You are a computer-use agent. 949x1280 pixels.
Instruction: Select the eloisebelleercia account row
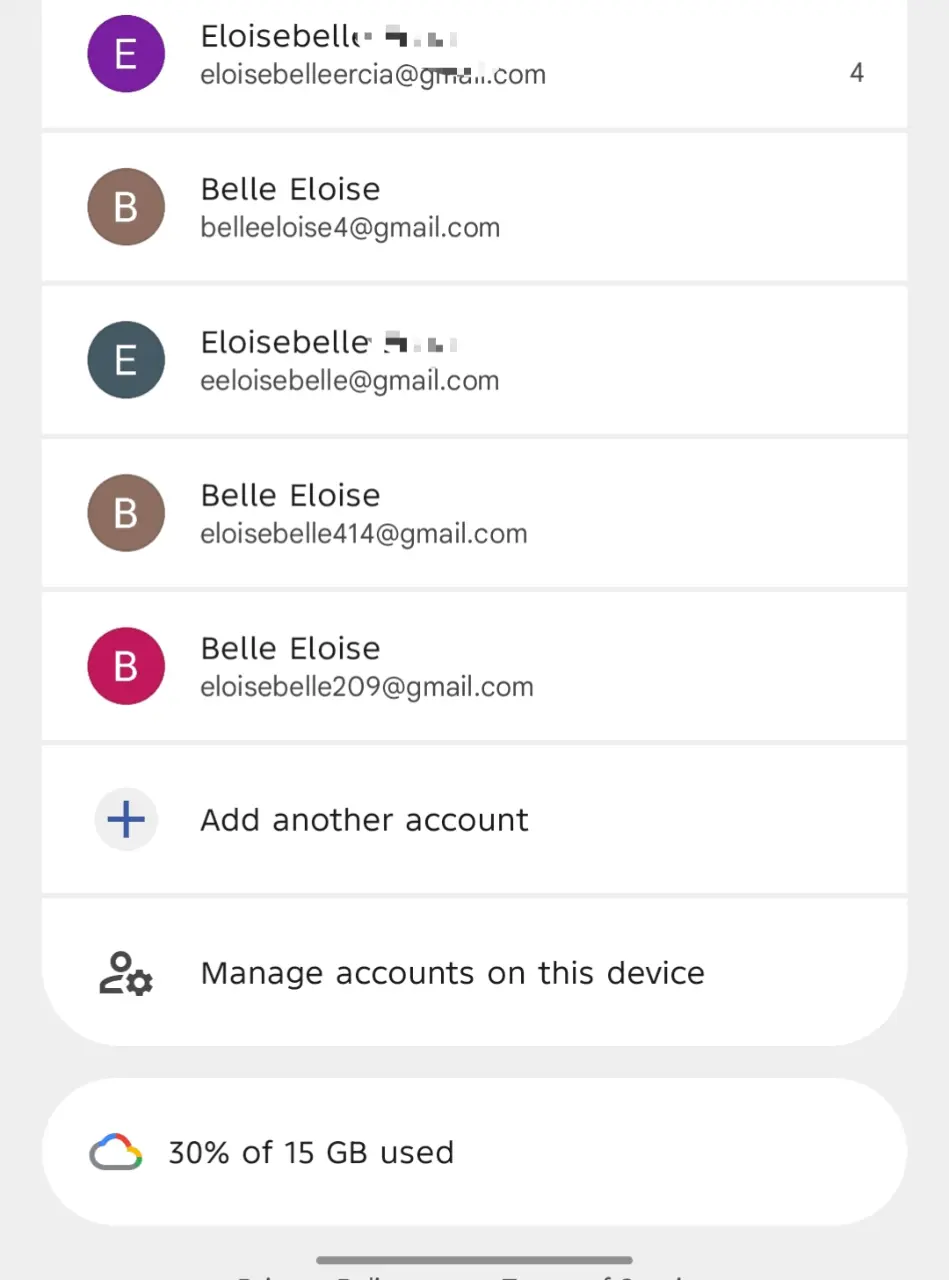click(474, 62)
